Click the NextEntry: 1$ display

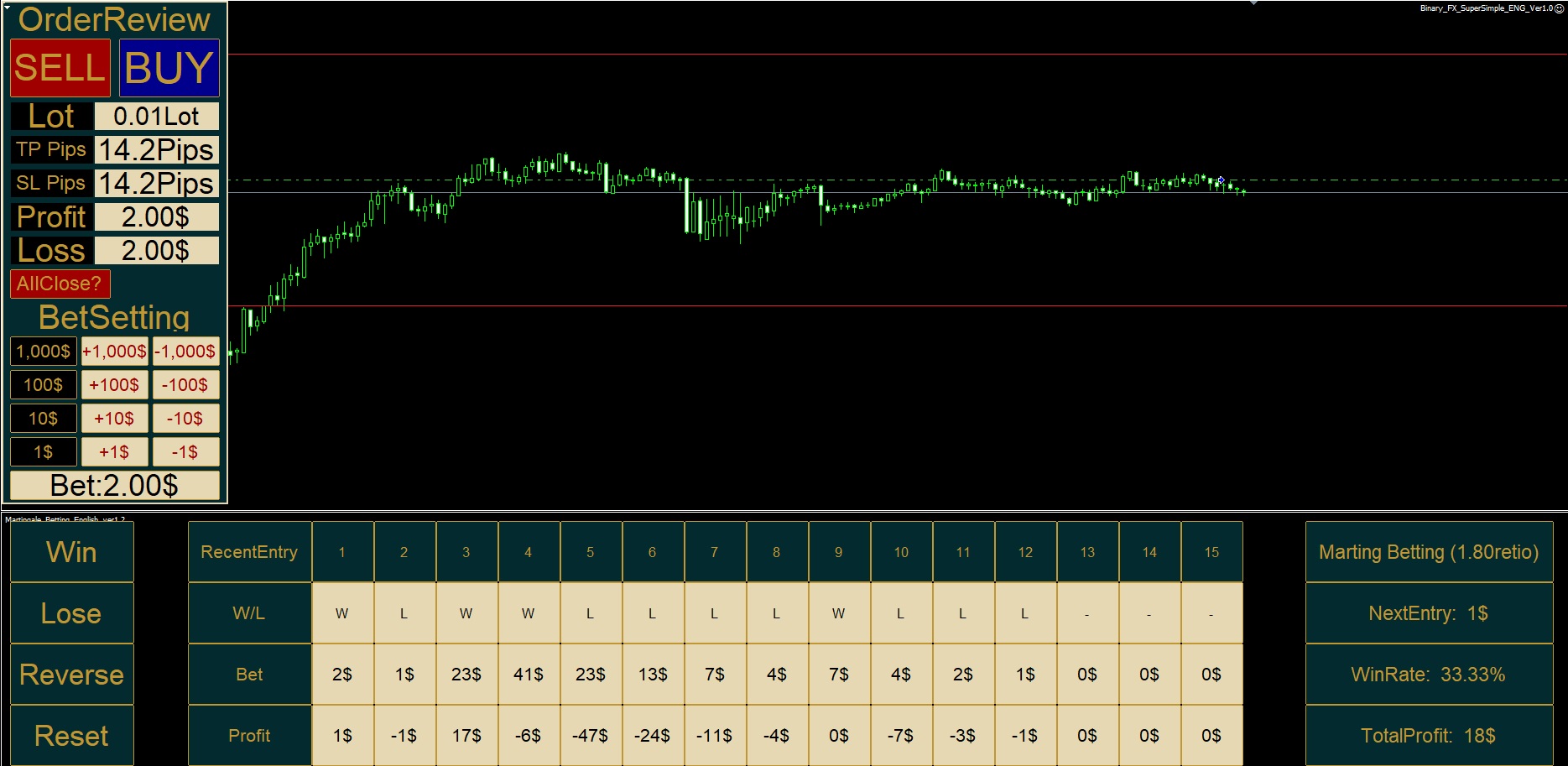tap(1429, 613)
